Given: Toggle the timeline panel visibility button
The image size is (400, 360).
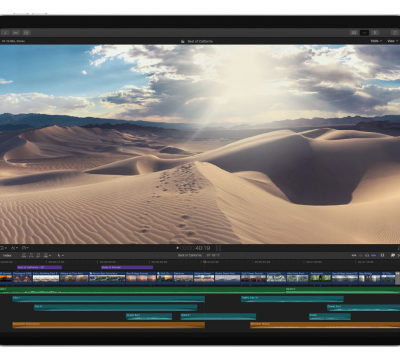Looking at the screenshot, I should (x=365, y=33).
